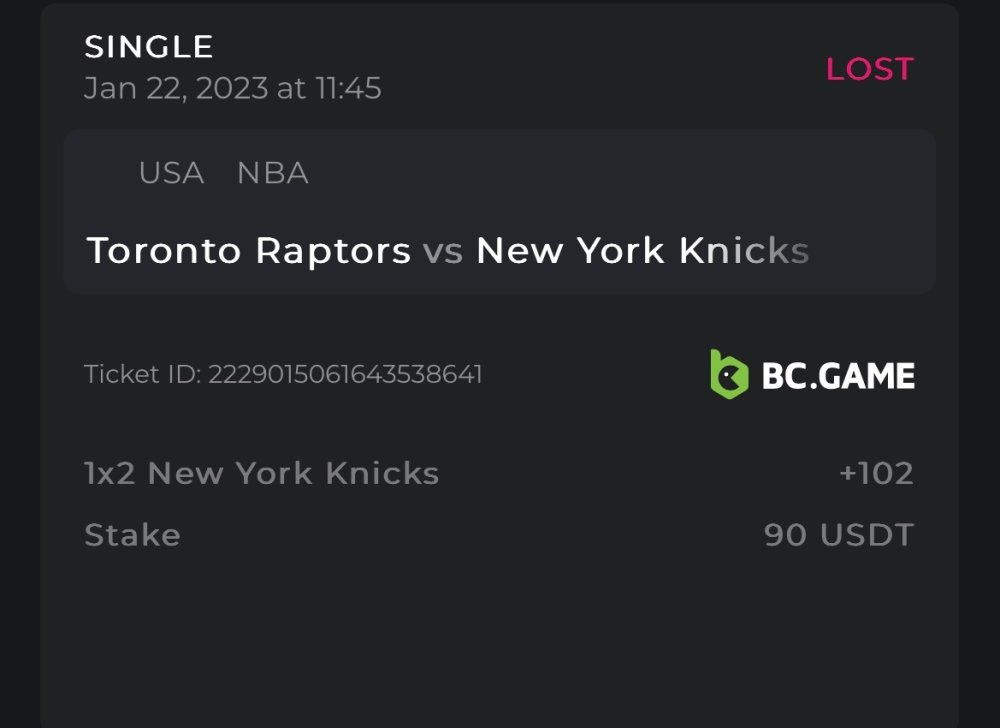Screen dimensions: 1000x728
Task: Open the USA country label
Action: click(171, 173)
